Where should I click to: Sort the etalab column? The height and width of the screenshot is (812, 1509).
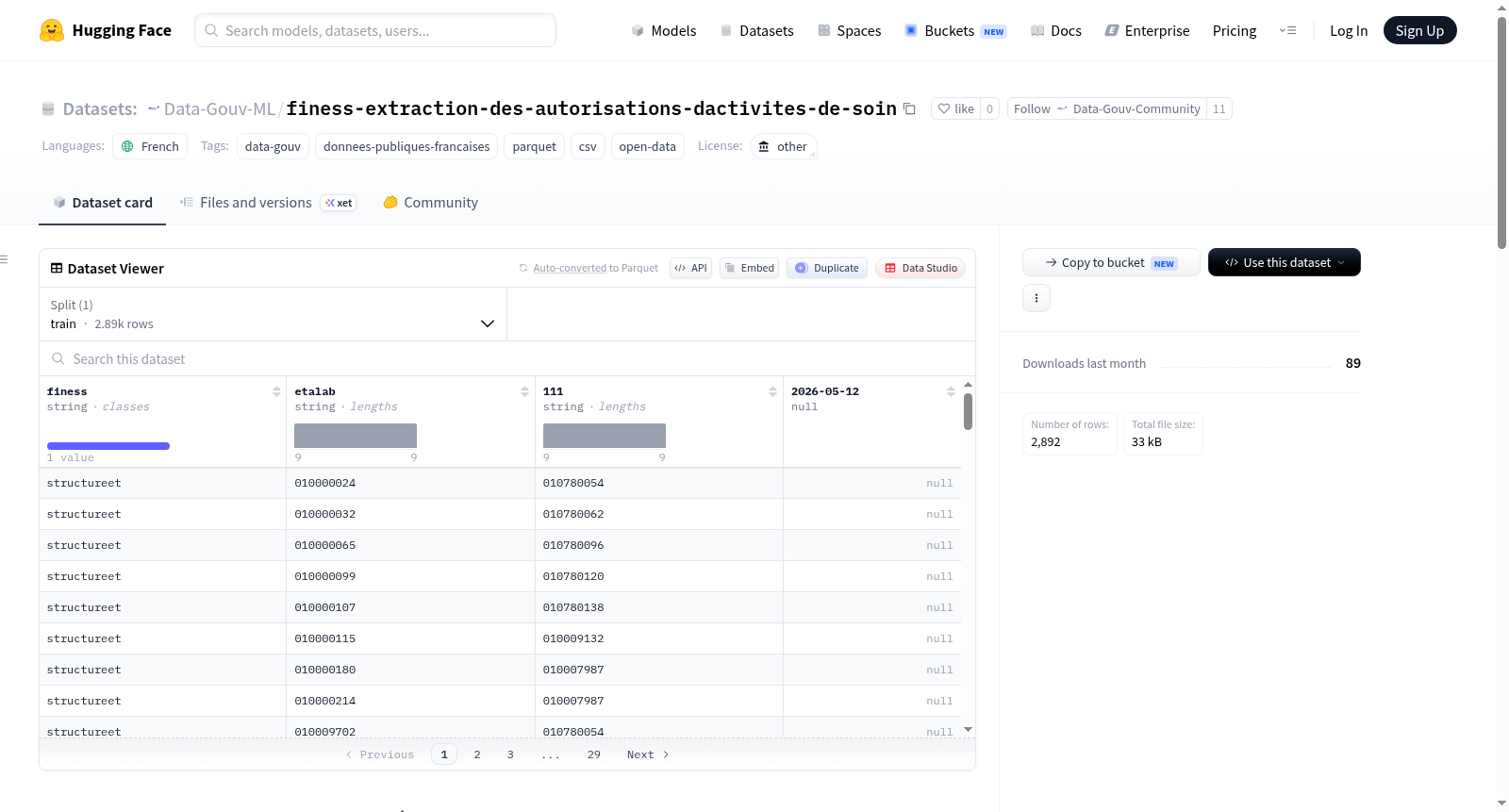coord(524,391)
